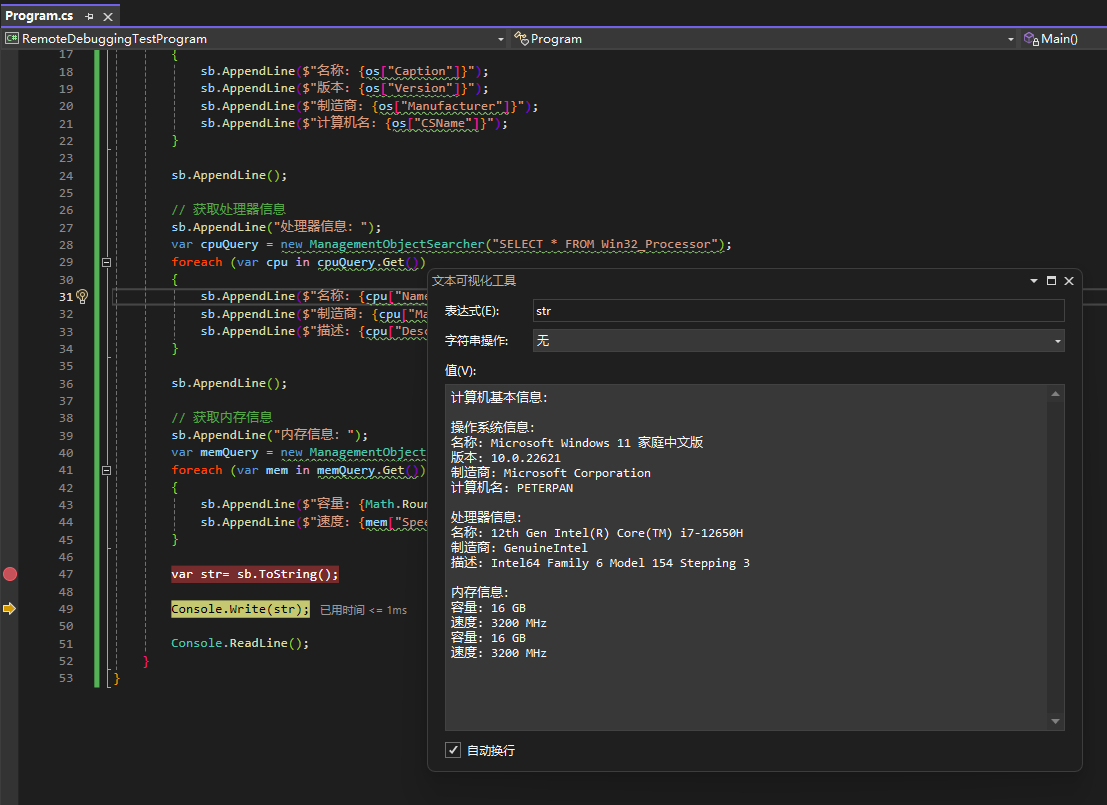Toggle the 自动换行 word wrap checkbox
Screen dimensions: 1107x805
click(453, 750)
